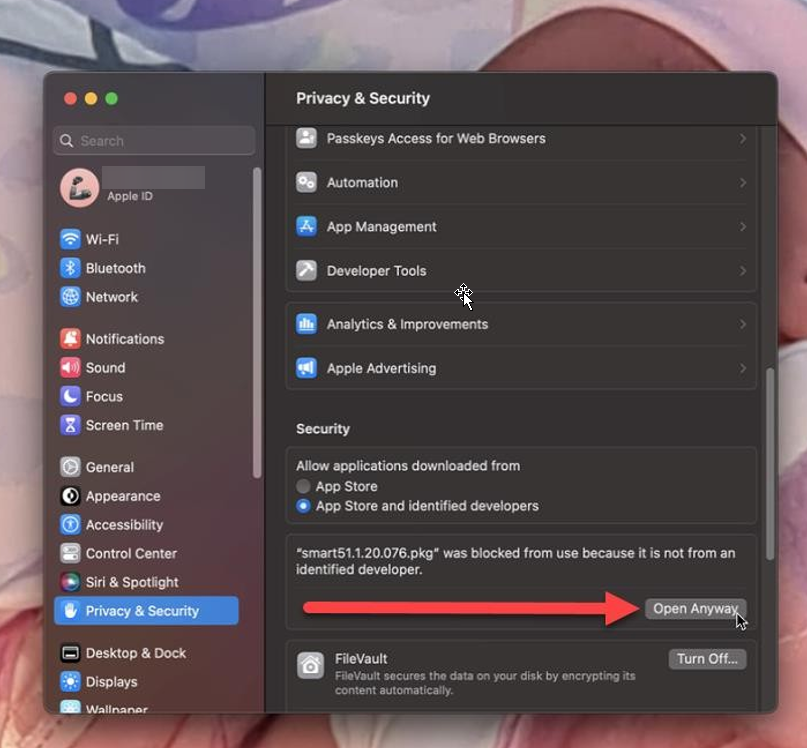Select the App Store radio button
Viewport: 807px width, 748px height.
[305, 486]
